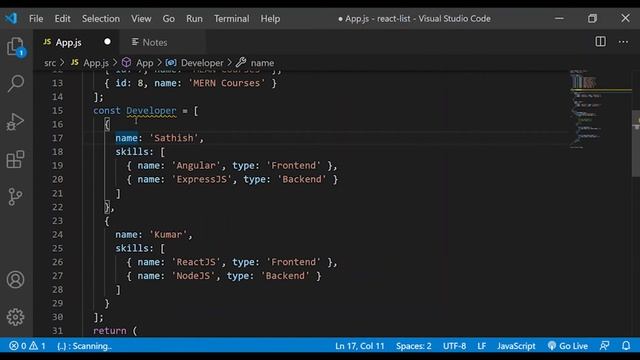Split the editor to the right

point(600,42)
